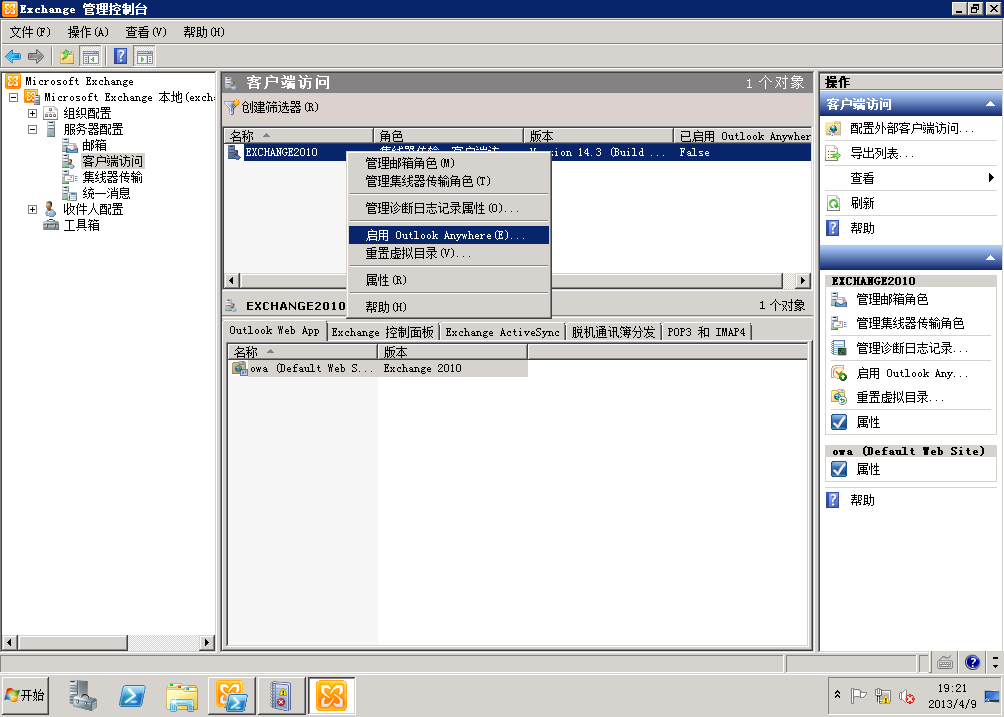The height and width of the screenshot is (717, 1004).
Task: Select 邮箱 in the navigation tree
Action: 94,145
